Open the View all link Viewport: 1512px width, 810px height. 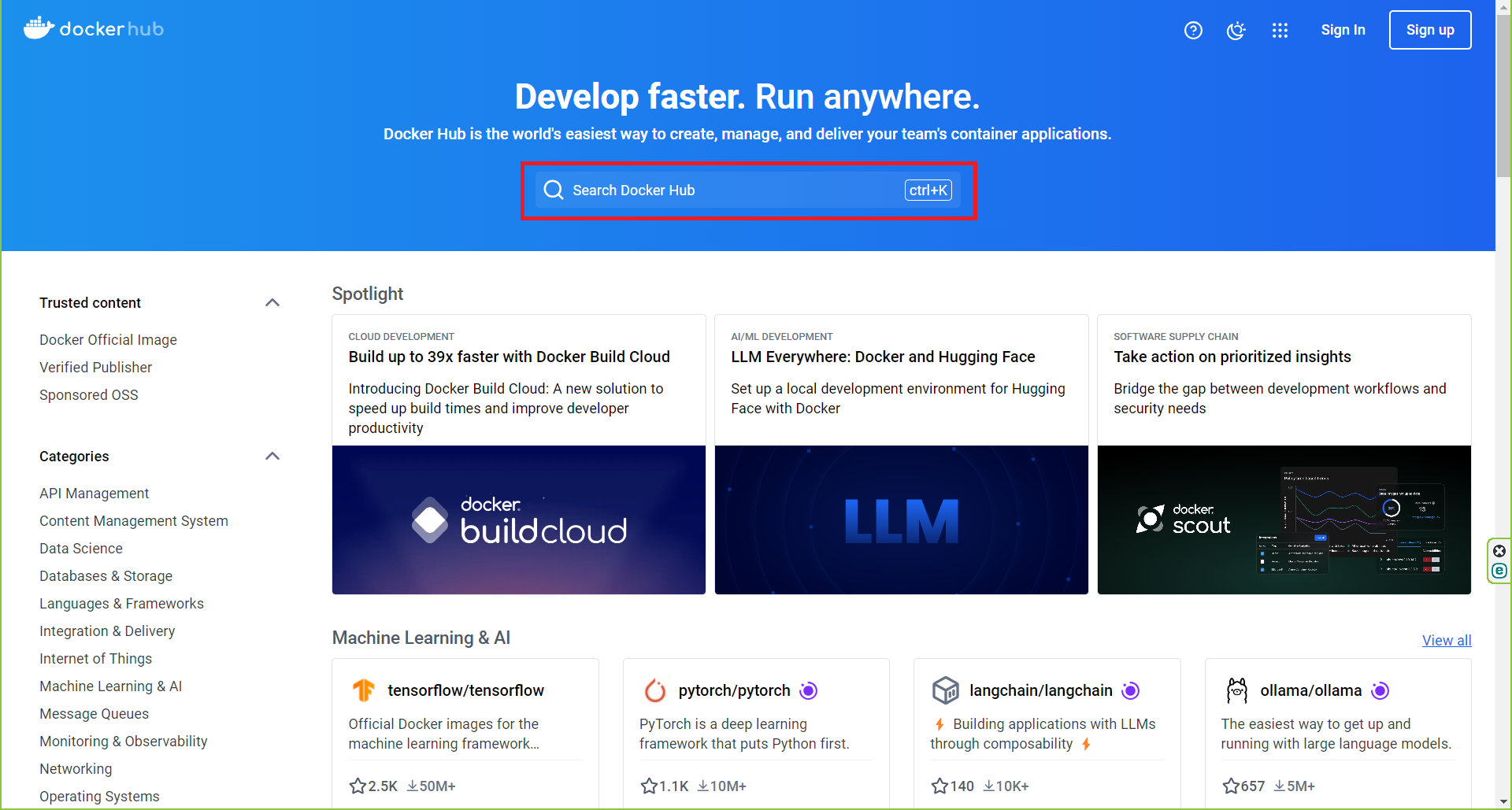[1446, 640]
